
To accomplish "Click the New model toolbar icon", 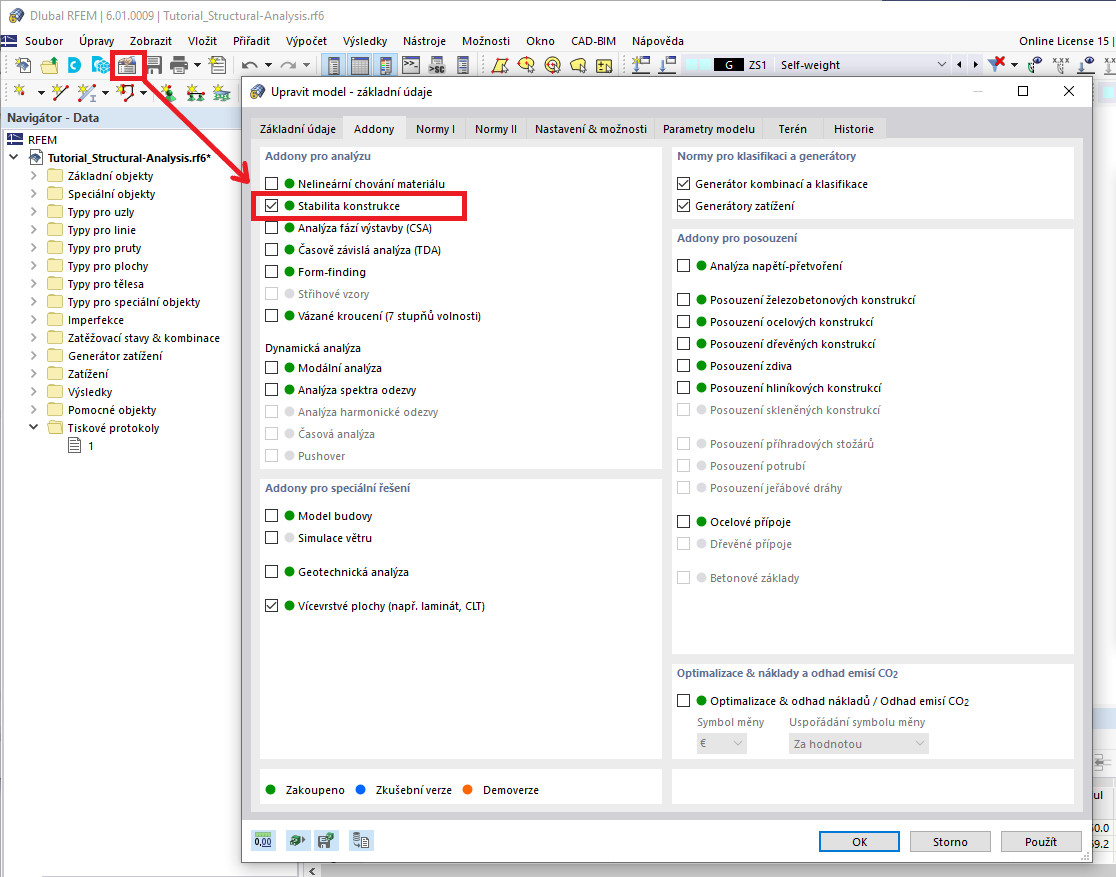I will (23, 65).
